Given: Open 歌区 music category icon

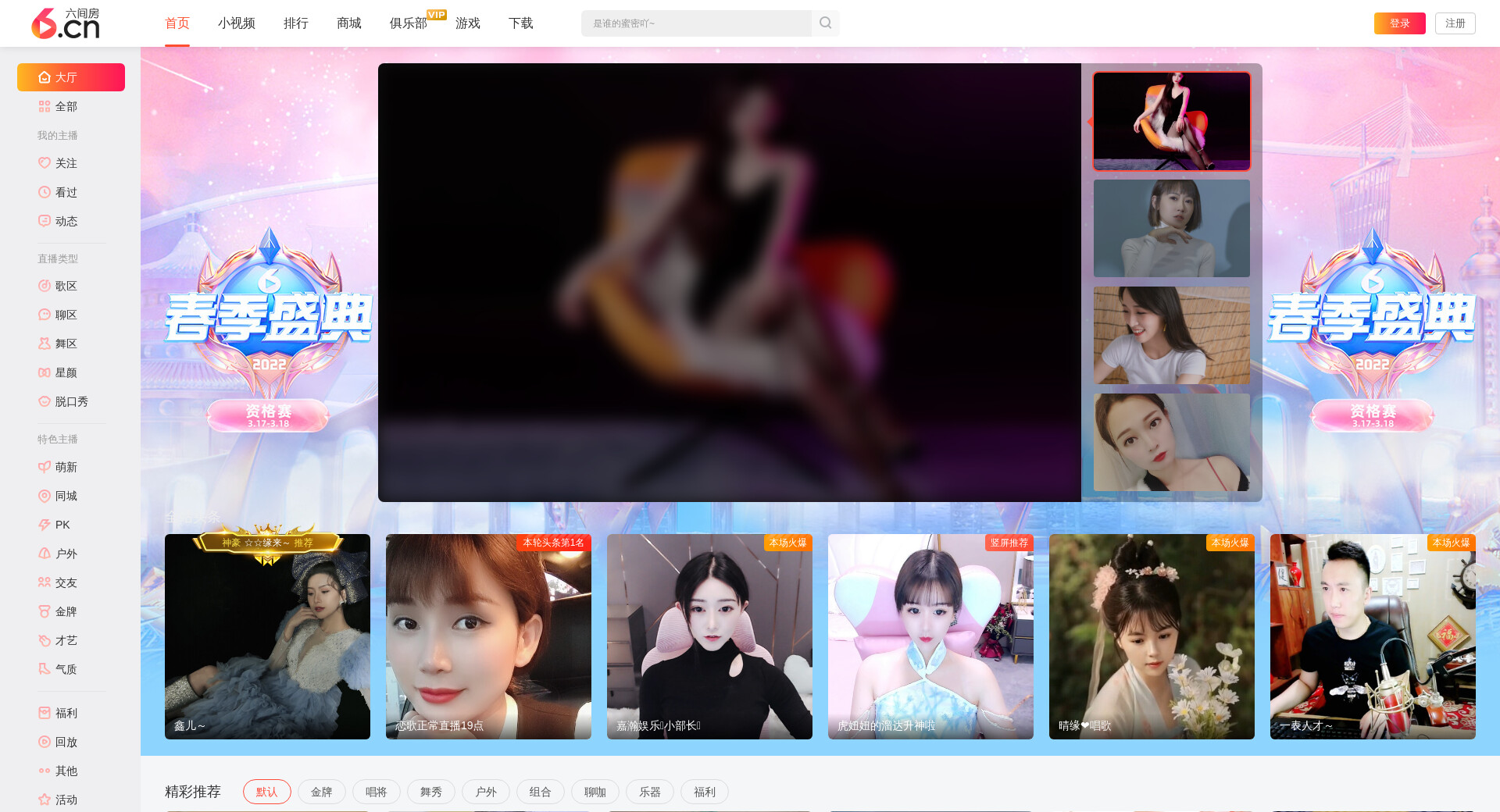Looking at the screenshot, I should tap(45, 286).
